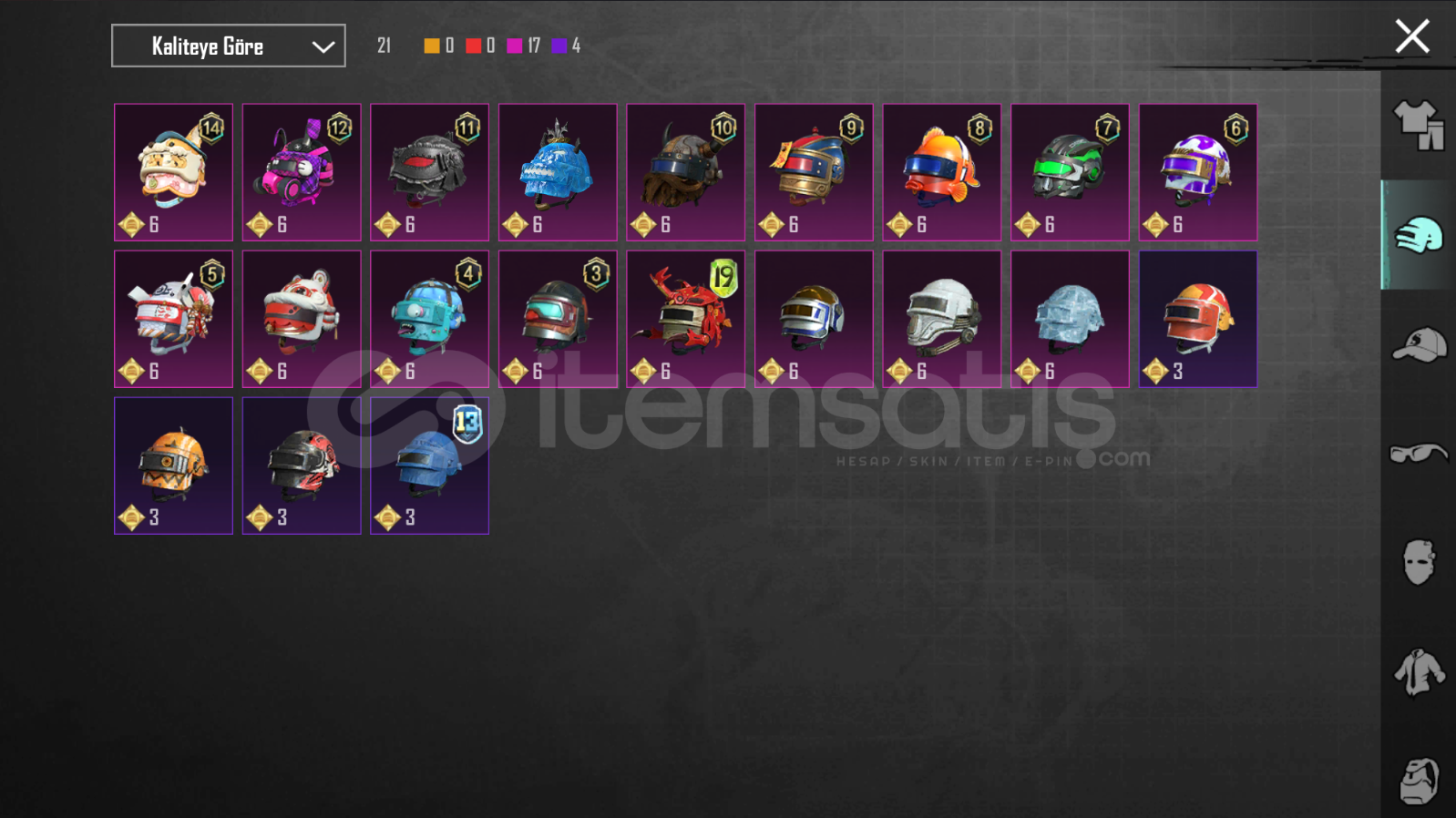Pick the red crab helmet numbered 19

pyautogui.click(x=686, y=319)
